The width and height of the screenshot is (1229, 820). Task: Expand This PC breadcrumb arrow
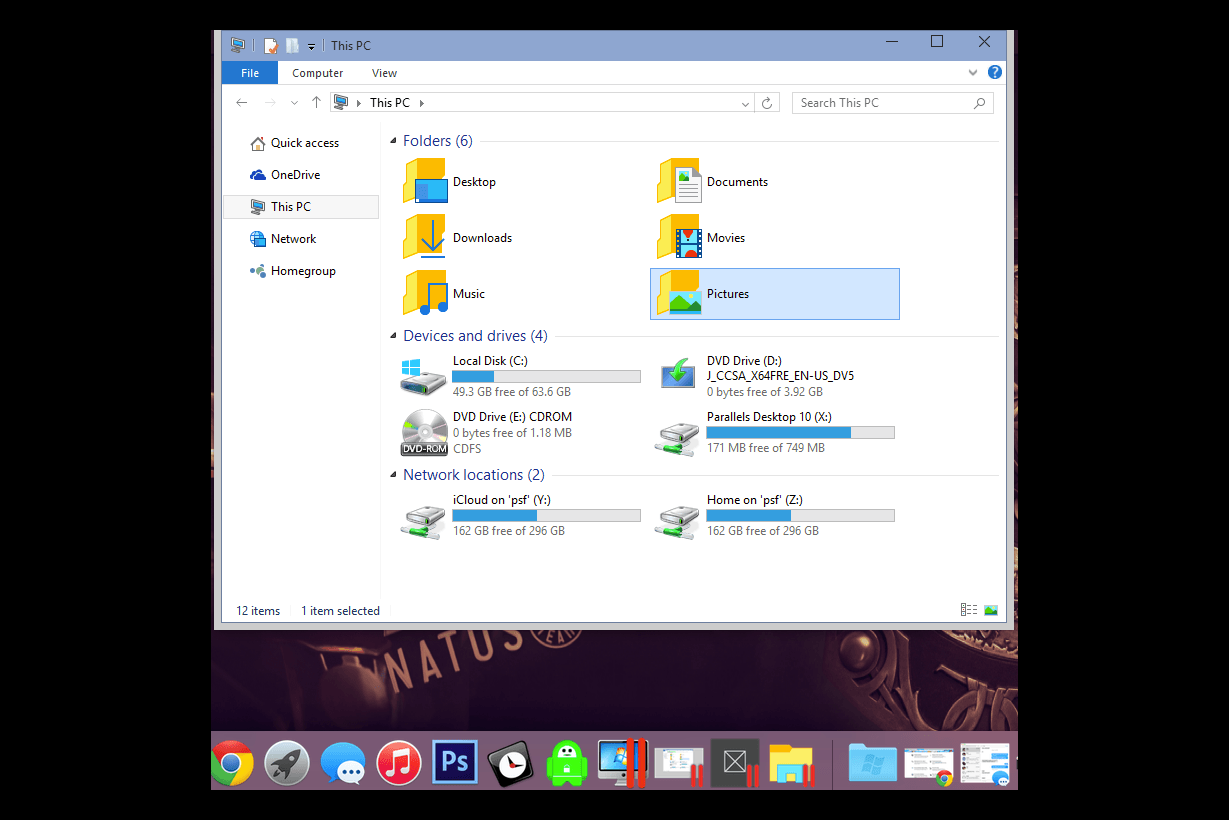(x=422, y=103)
